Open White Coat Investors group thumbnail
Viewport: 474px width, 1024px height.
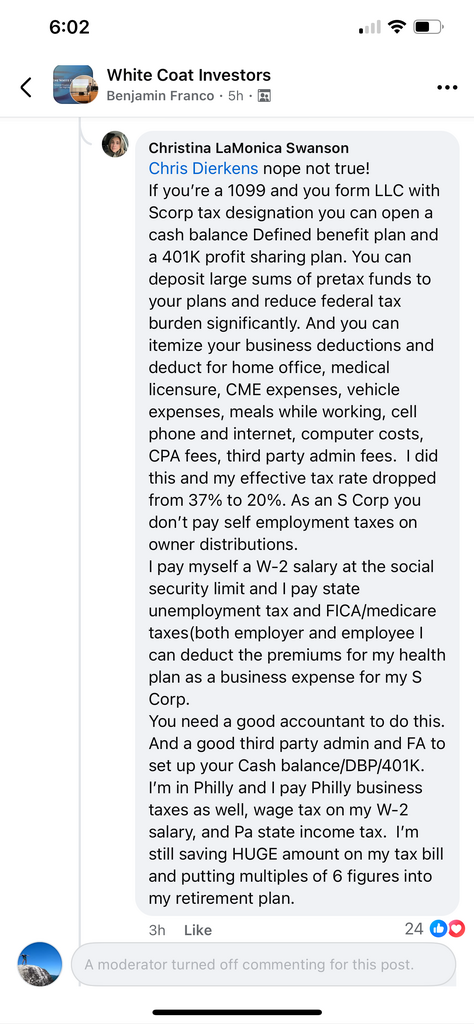[72, 84]
